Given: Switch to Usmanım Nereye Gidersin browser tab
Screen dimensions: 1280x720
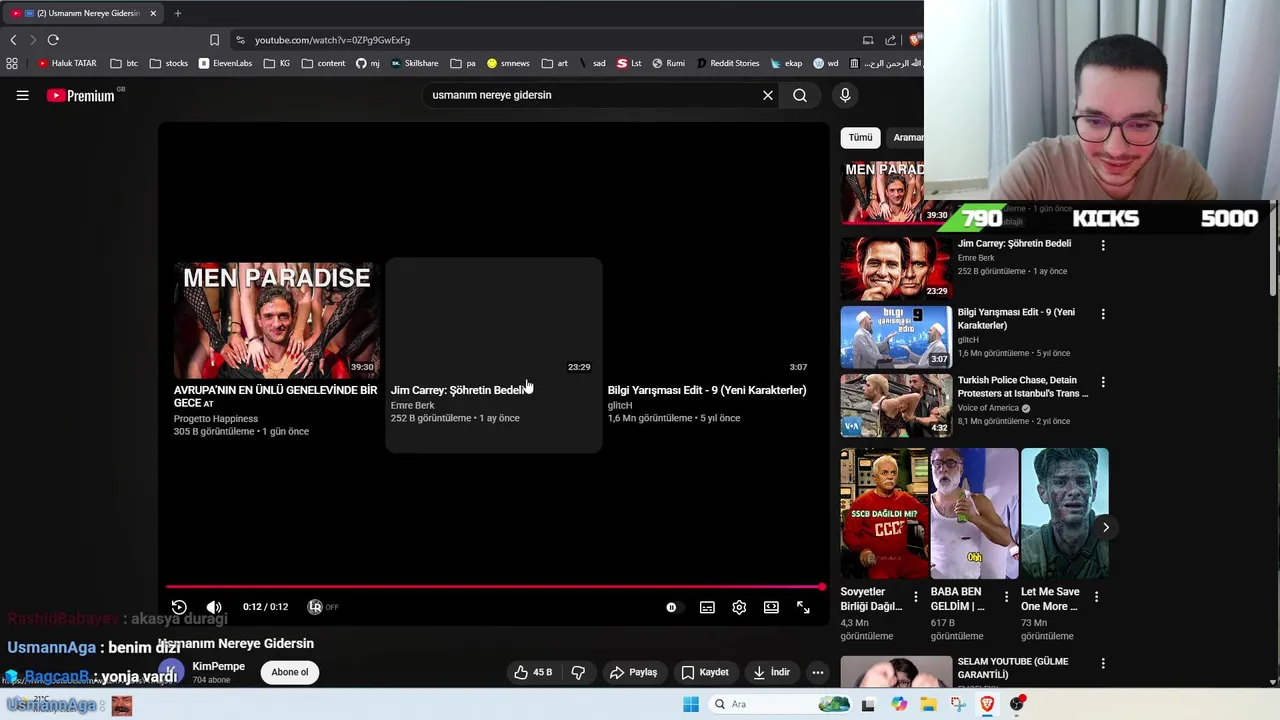Looking at the screenshot, I should [85, 13].
